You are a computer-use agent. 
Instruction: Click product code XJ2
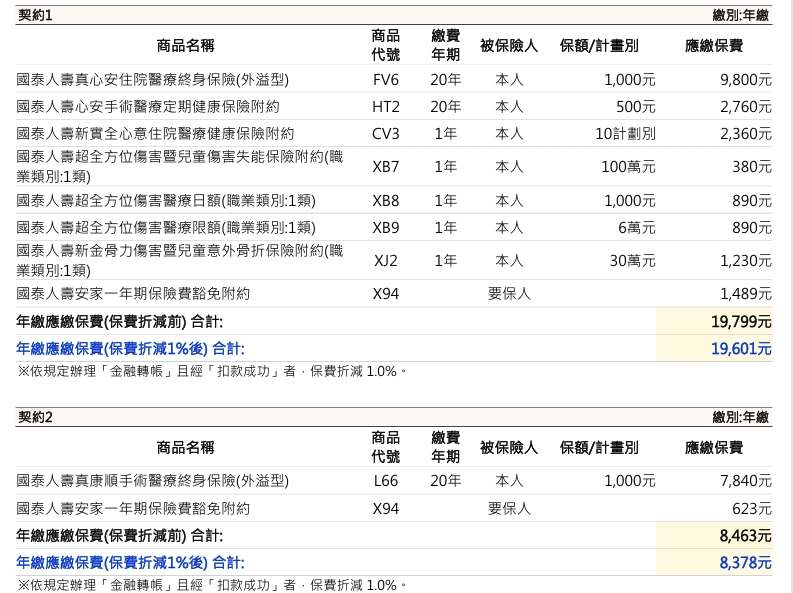click(385, 260)
